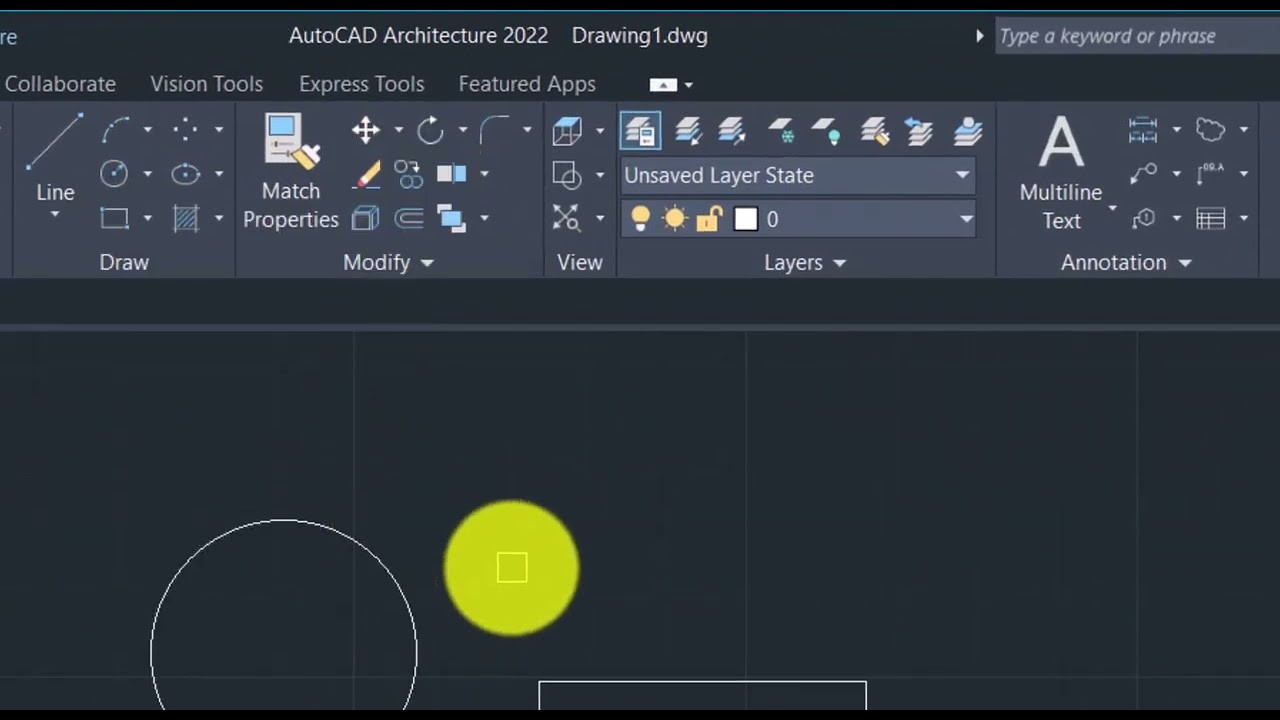Select the Line drawing tool
Screen dimensions: 1280x720
click(55, 155)
